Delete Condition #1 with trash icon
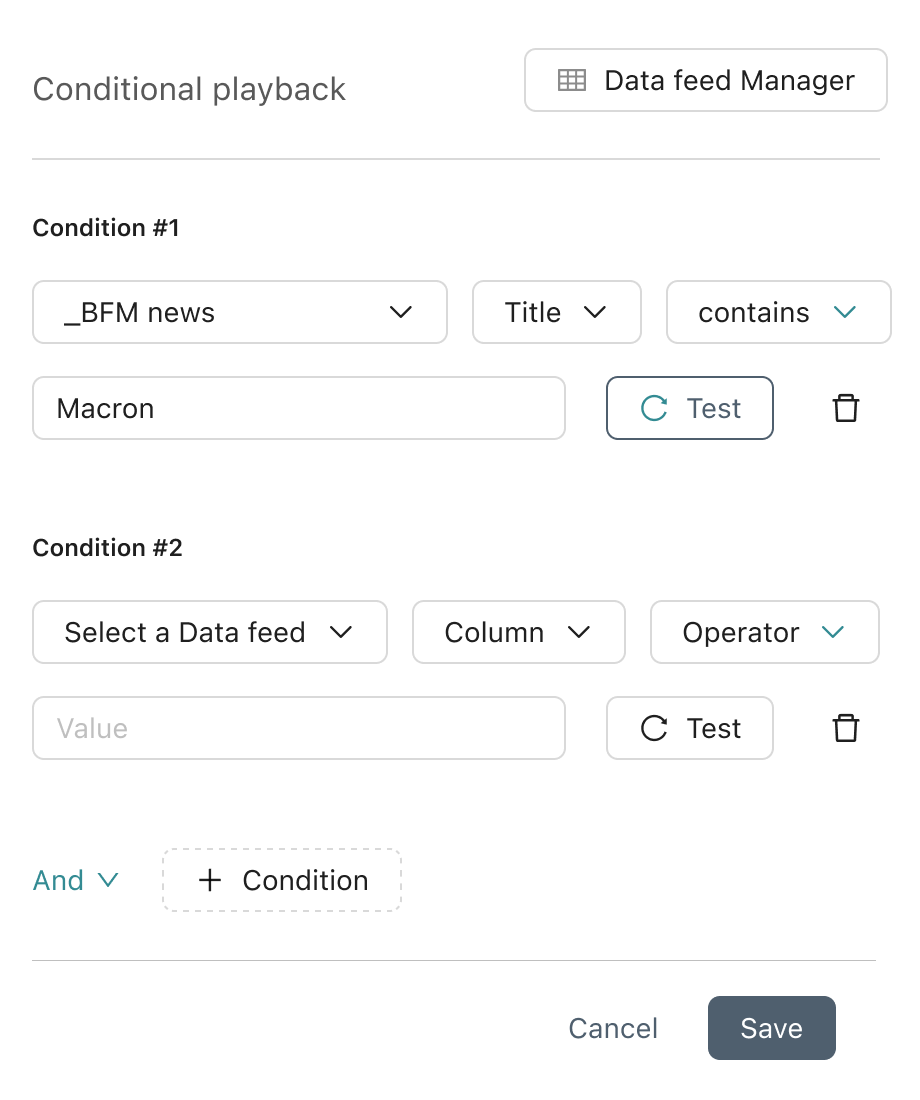 [846, 408]
